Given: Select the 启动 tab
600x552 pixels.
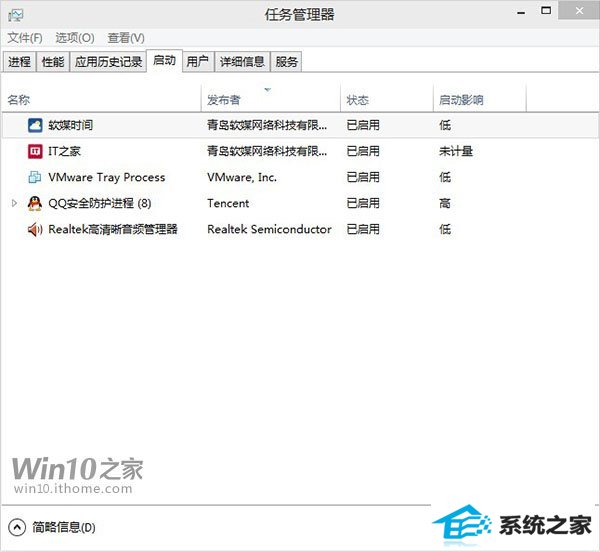Looking at the screenshot, I should pyautogui.click(x=165, y=60).
